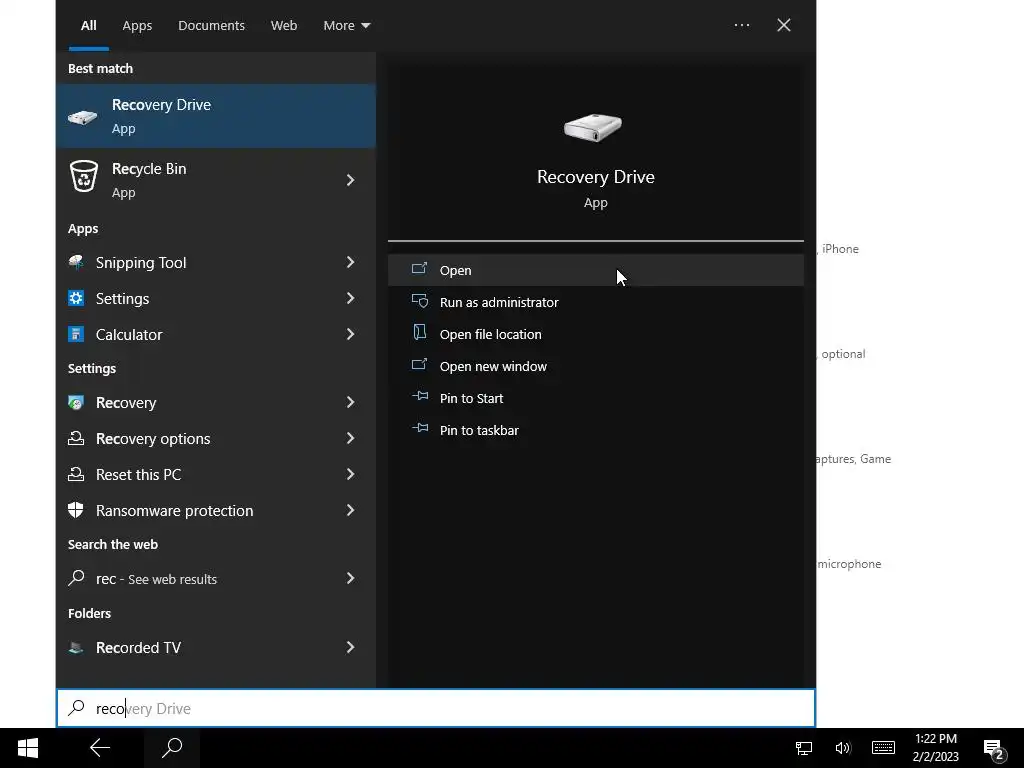Expand the Recovery setting arrow
Viewport: 1024px width, 768px height.
[x=351, y=402]
